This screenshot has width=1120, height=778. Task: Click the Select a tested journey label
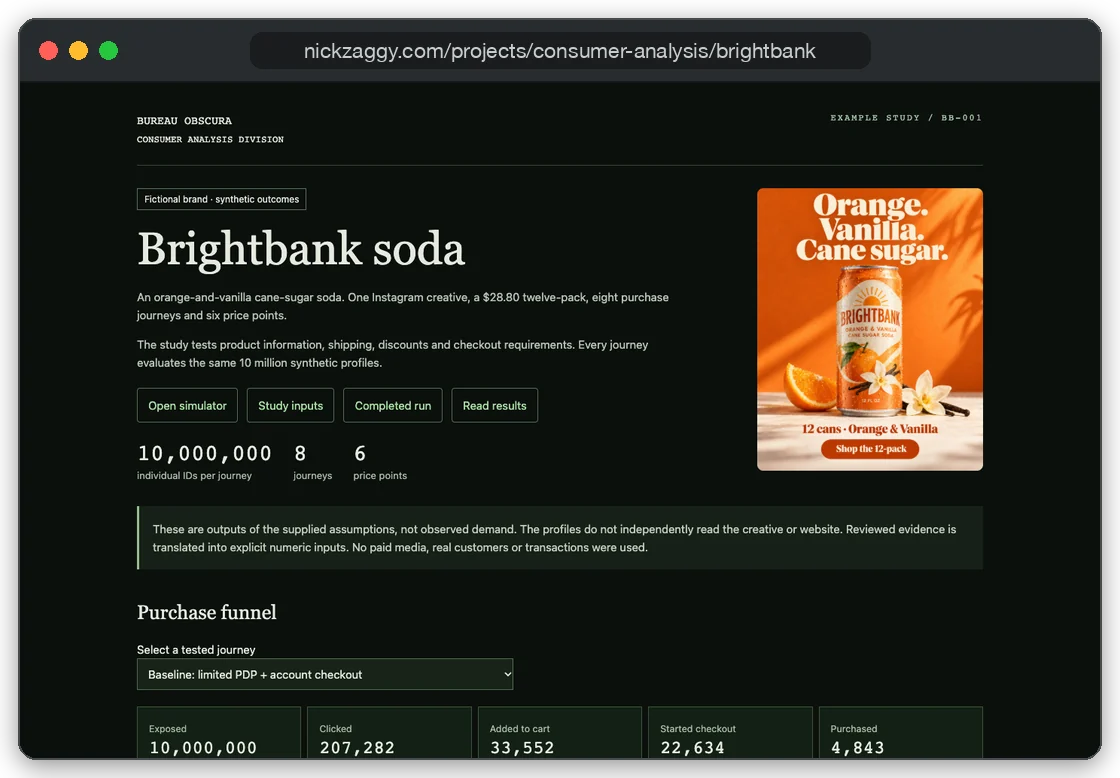pos(196,649)
